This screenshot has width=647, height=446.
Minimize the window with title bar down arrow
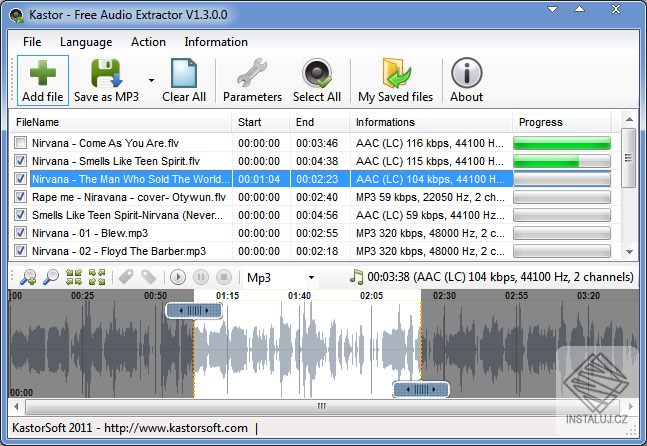click(x=552, y=9)
